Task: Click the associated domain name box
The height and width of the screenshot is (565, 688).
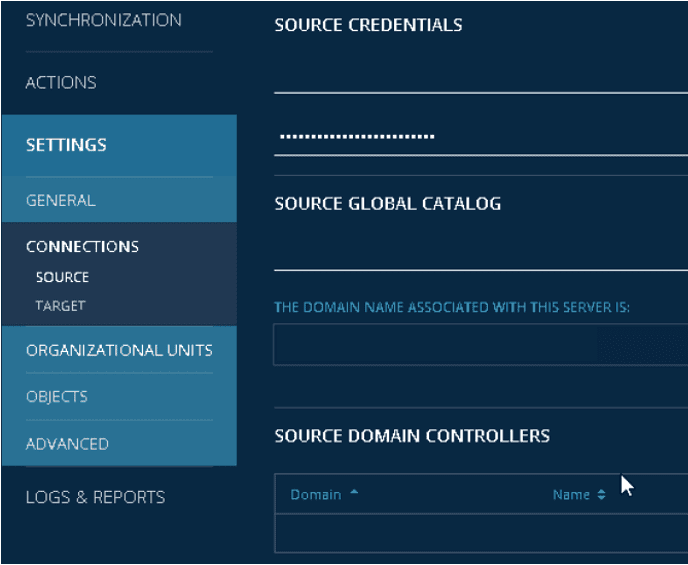Action: coord(480,344)
